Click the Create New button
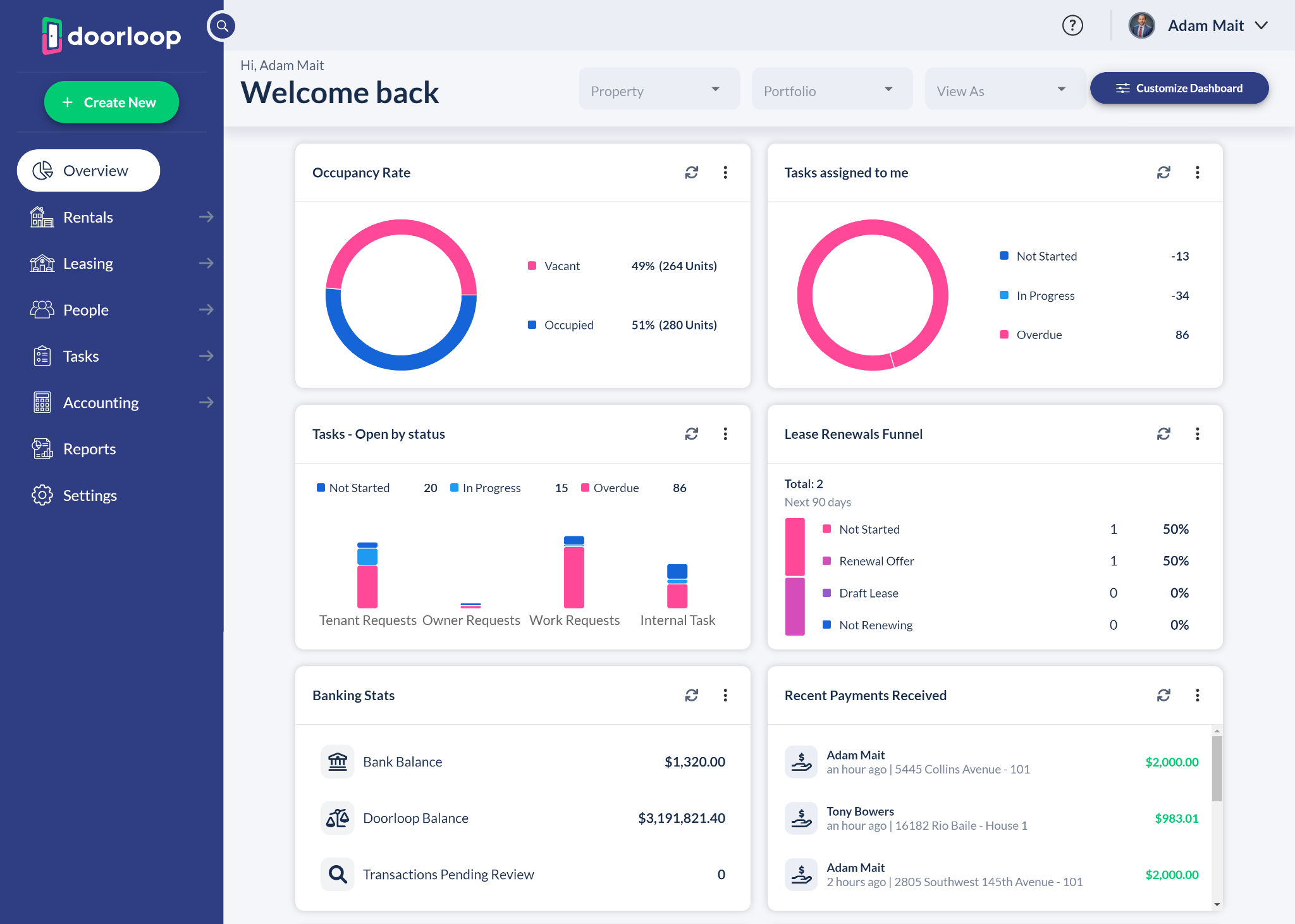The image size is (1295, 924). click(111, 102)
